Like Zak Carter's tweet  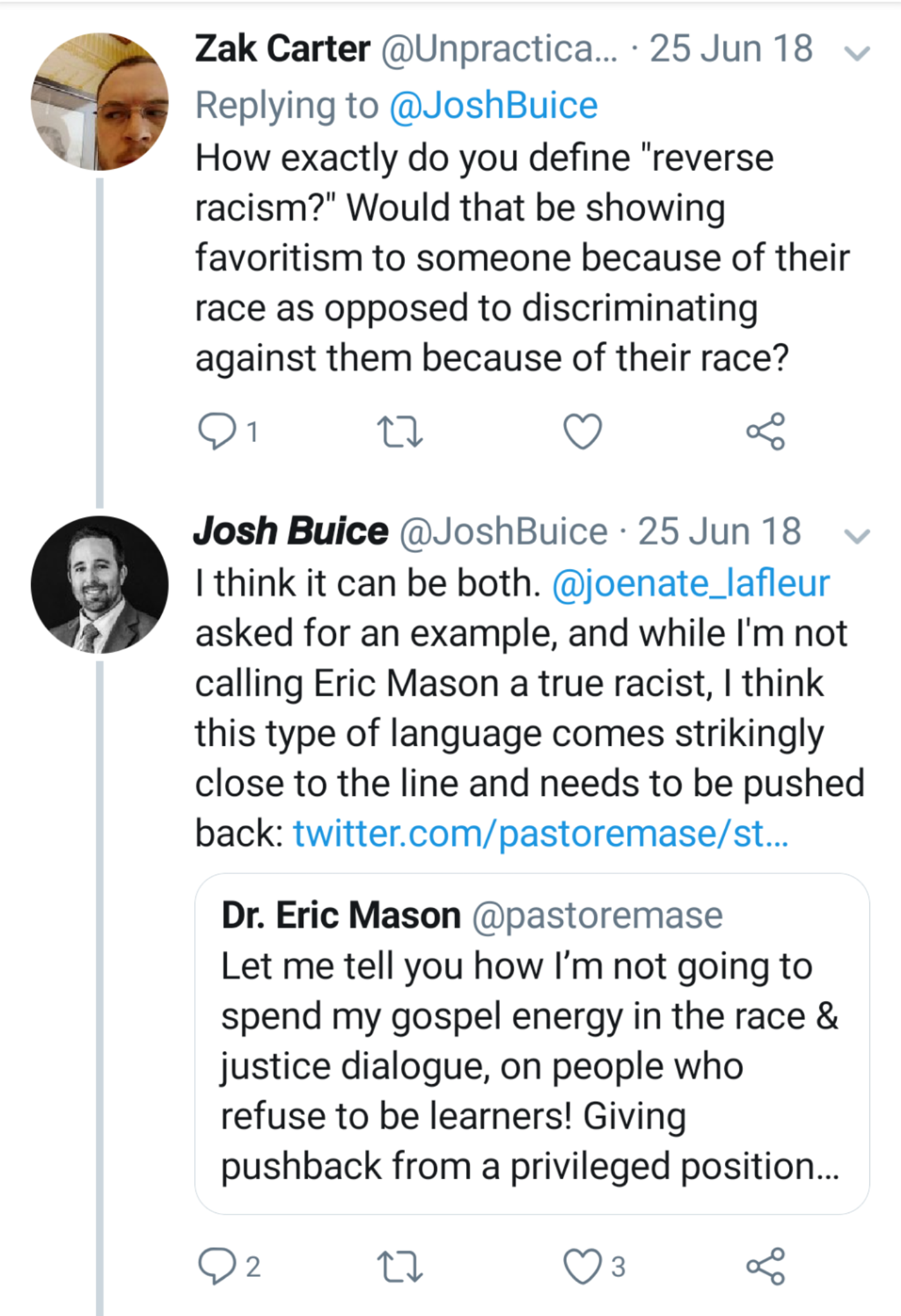(582, 431)
